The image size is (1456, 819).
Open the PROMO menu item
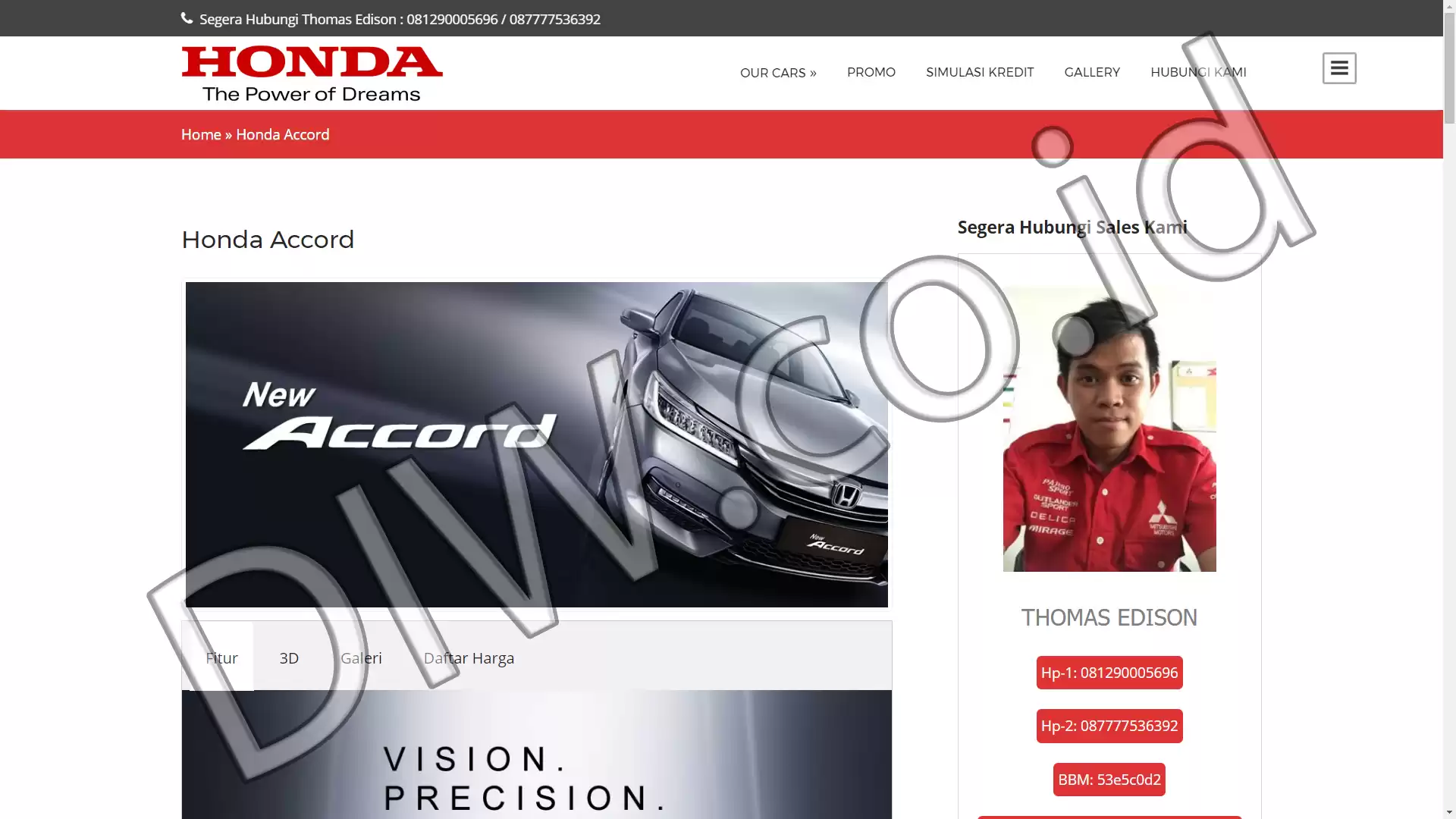point(871,72)
